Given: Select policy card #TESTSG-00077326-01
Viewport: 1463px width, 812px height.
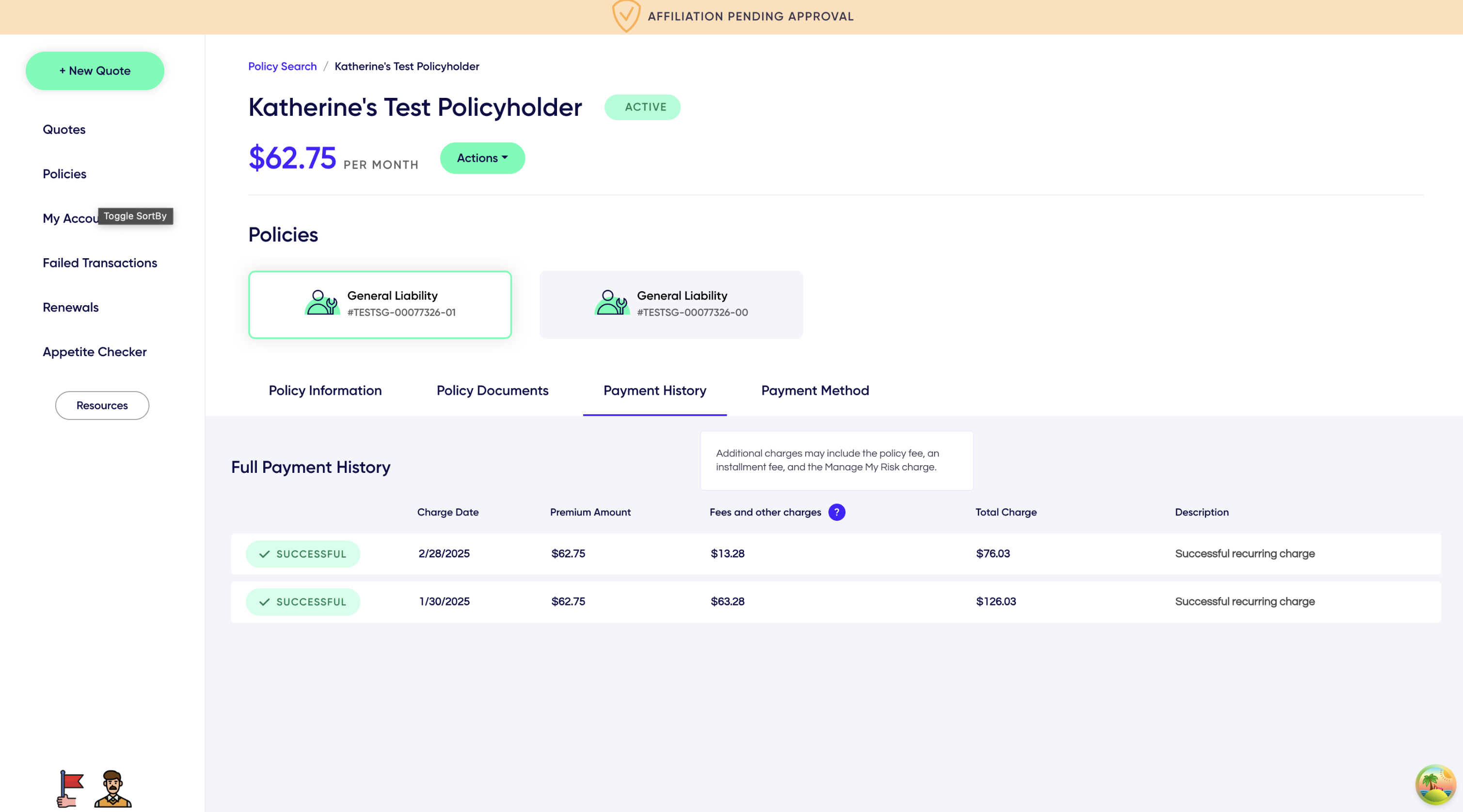Looking at the screenshot, I should 380,305.
